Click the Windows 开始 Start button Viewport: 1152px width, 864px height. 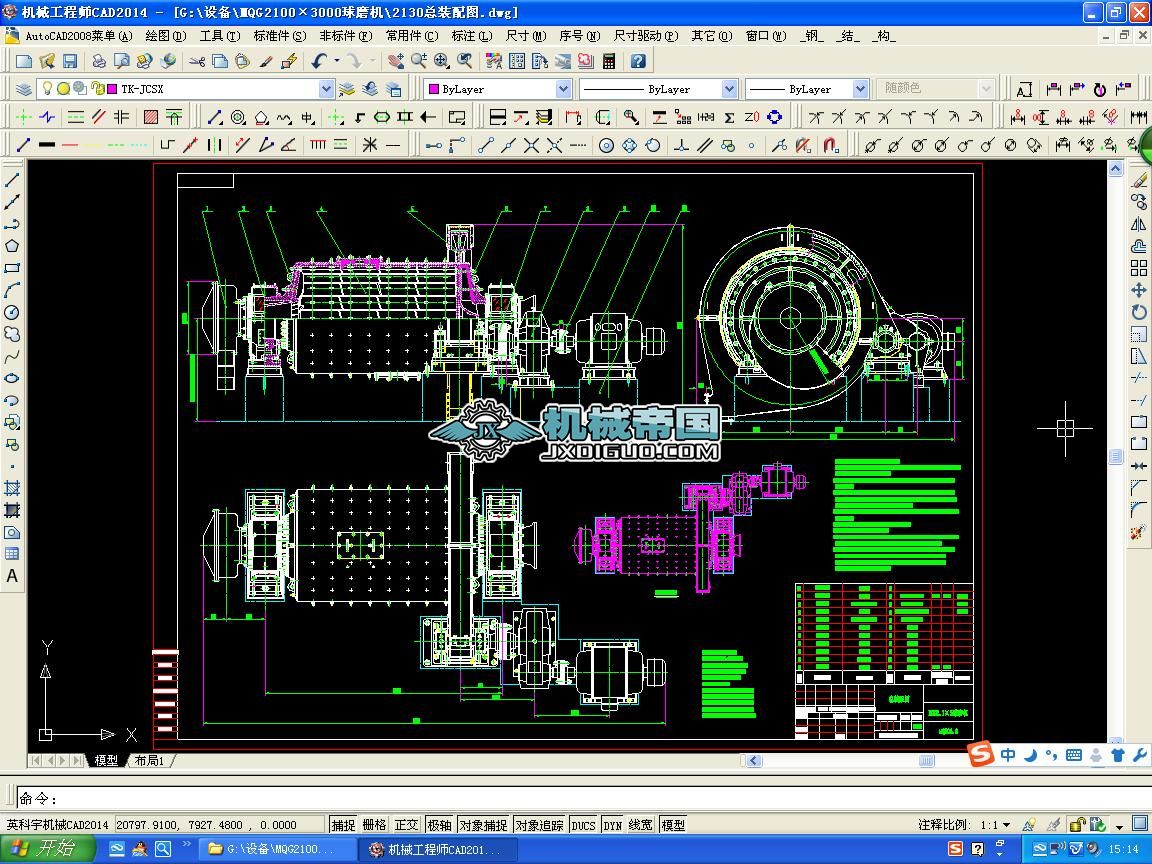point(46,849)
